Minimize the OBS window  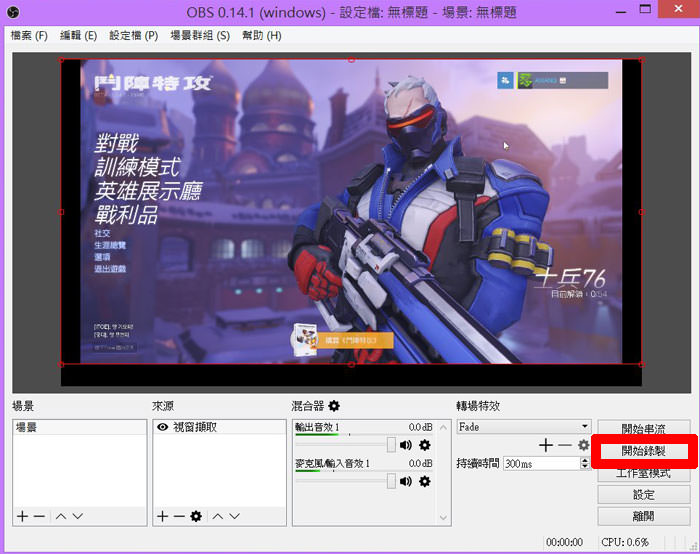click(621, 10)
